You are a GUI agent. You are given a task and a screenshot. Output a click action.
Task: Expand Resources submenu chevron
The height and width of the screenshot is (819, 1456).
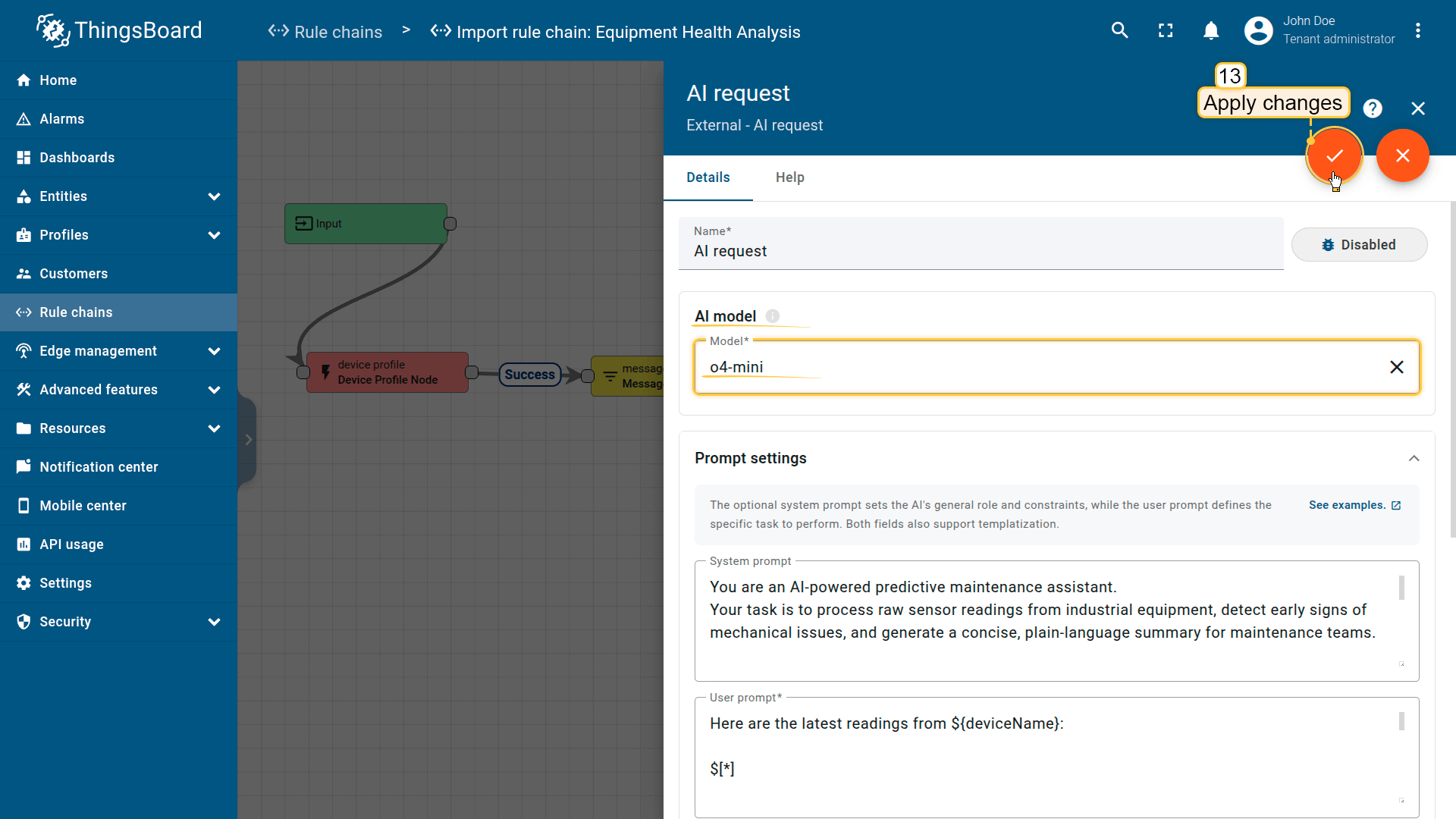[x=214, y=428]
